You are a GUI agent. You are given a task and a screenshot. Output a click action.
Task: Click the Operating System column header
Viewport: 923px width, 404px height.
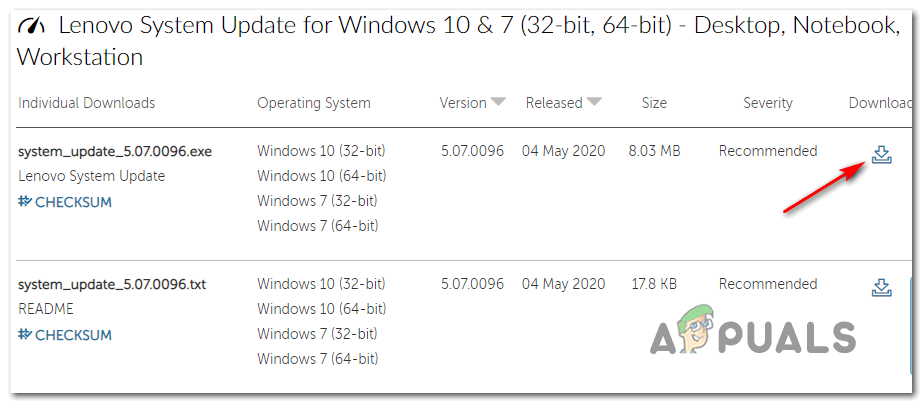(314, 103)
